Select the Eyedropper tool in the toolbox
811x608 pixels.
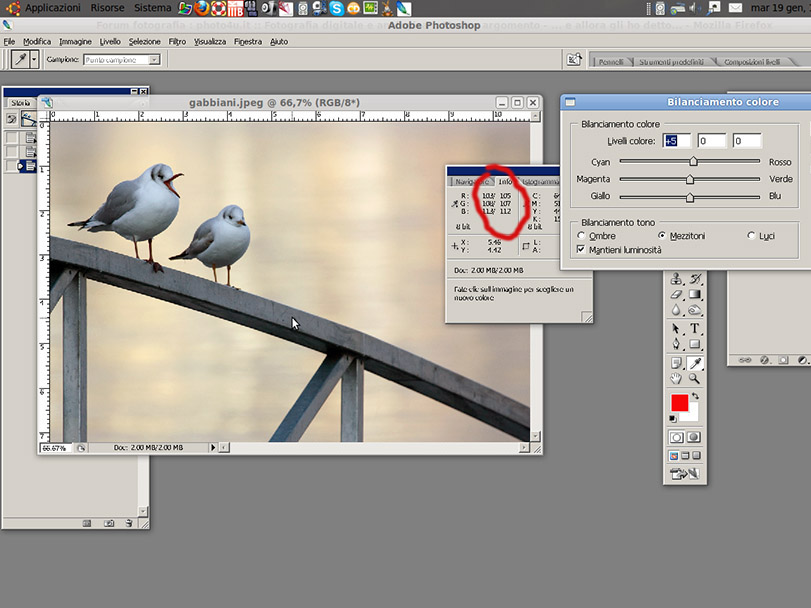695,363
